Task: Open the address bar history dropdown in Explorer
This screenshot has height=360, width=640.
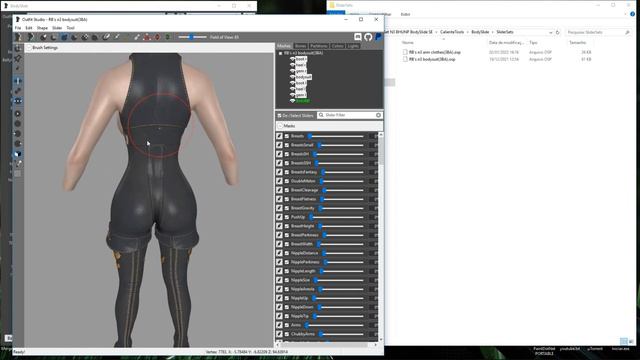Action: (x=551, y=32)
